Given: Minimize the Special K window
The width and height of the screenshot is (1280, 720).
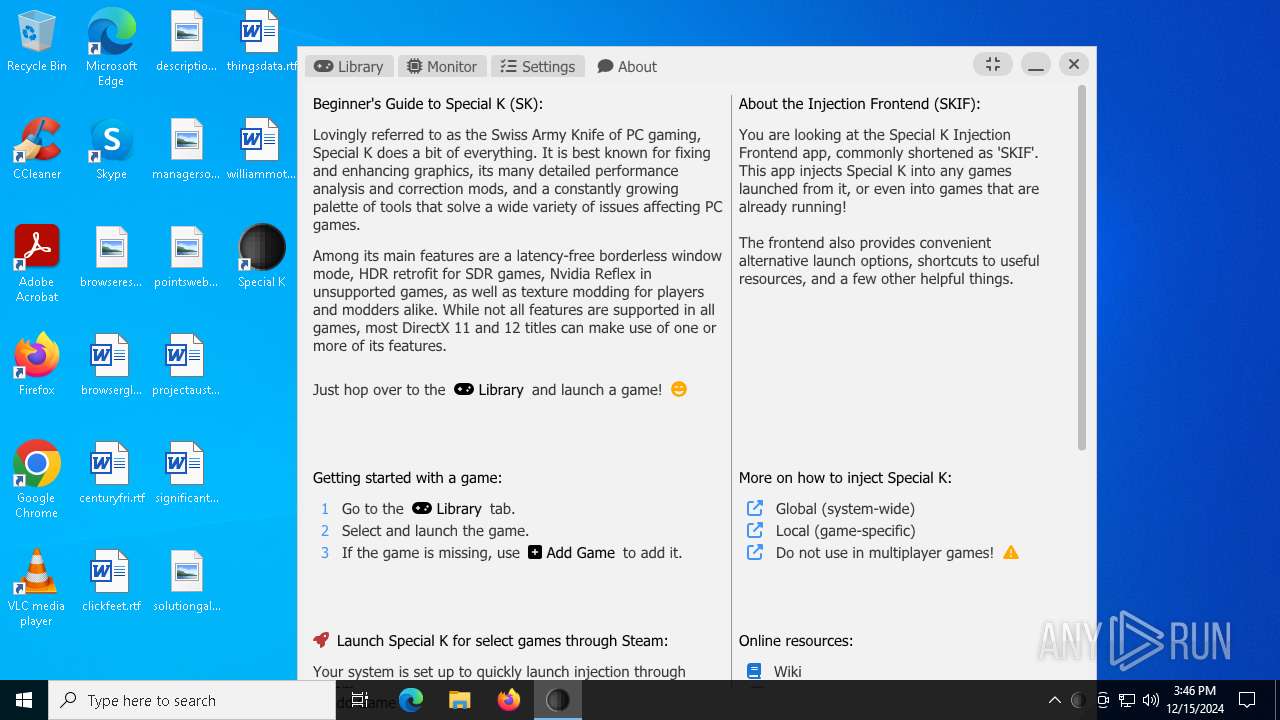Looking at the screenshot, I should (x=1036, y=64).
